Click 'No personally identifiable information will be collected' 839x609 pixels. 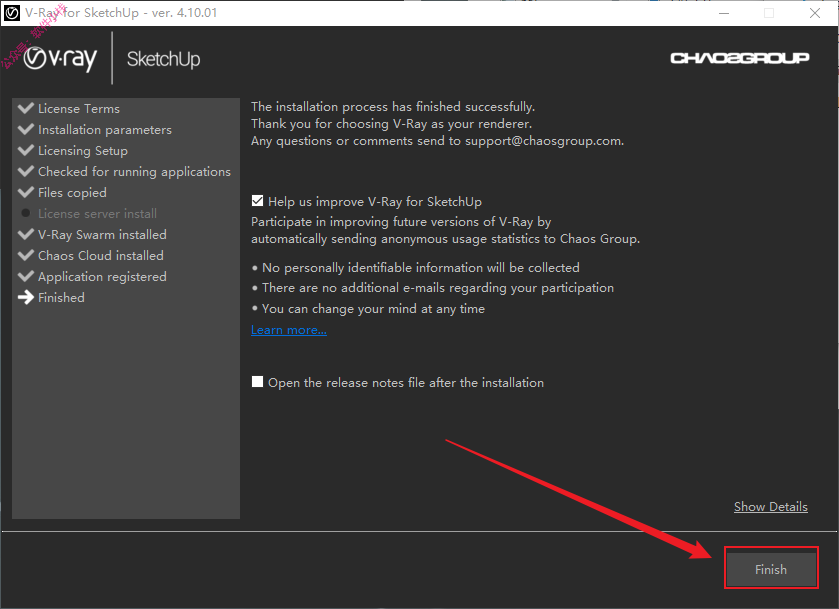click(x=421, y=268)
